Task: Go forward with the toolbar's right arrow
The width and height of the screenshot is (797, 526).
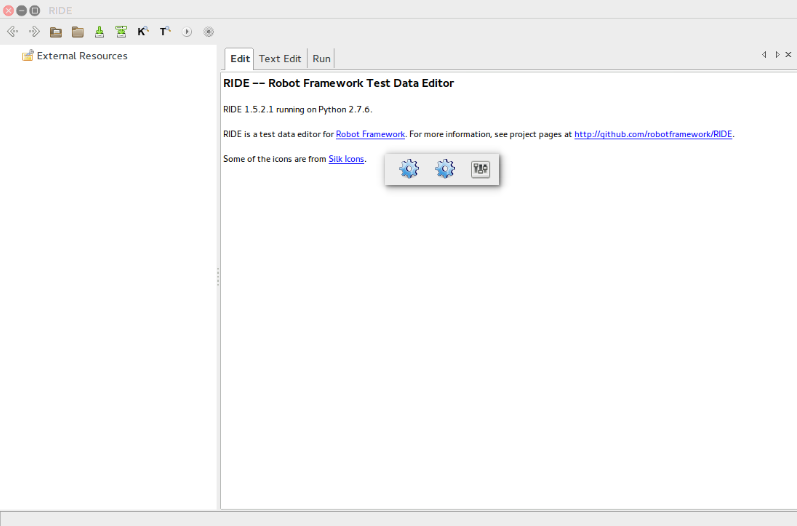Action: 34,32
